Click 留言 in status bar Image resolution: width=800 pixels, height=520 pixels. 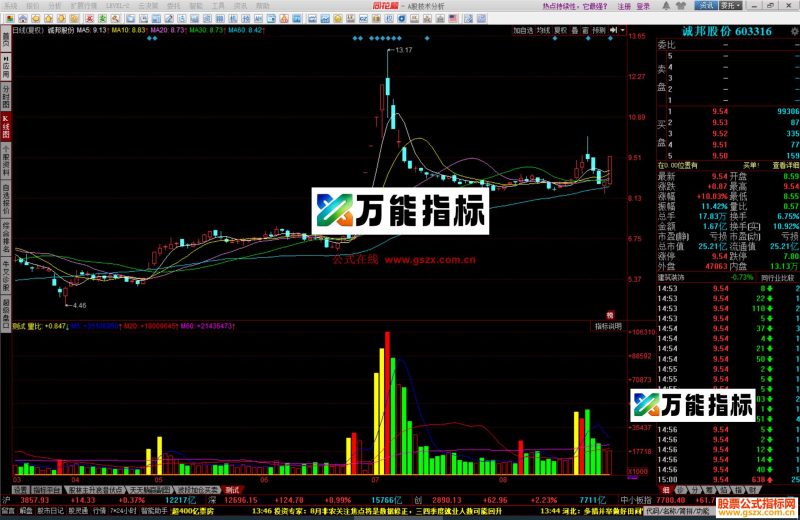tap(8, 511)
